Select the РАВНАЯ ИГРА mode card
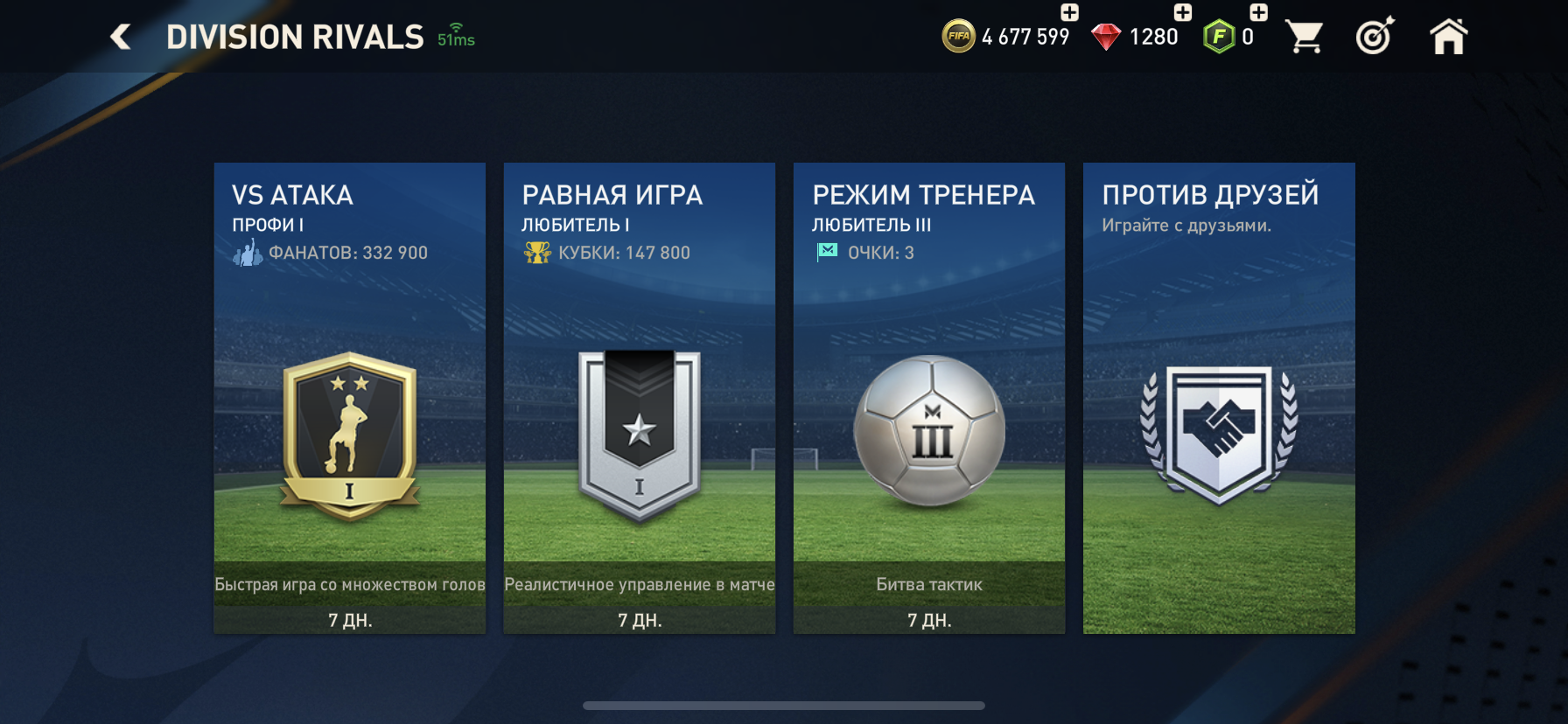 point(640,398)
